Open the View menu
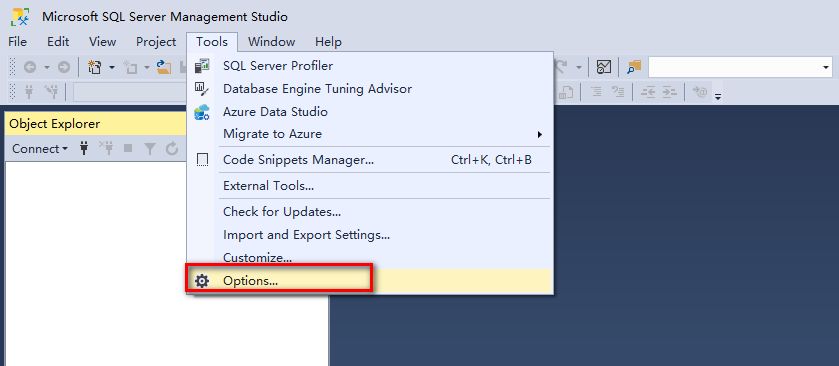This screenshot has width=839, height=366. click(102, 42)
